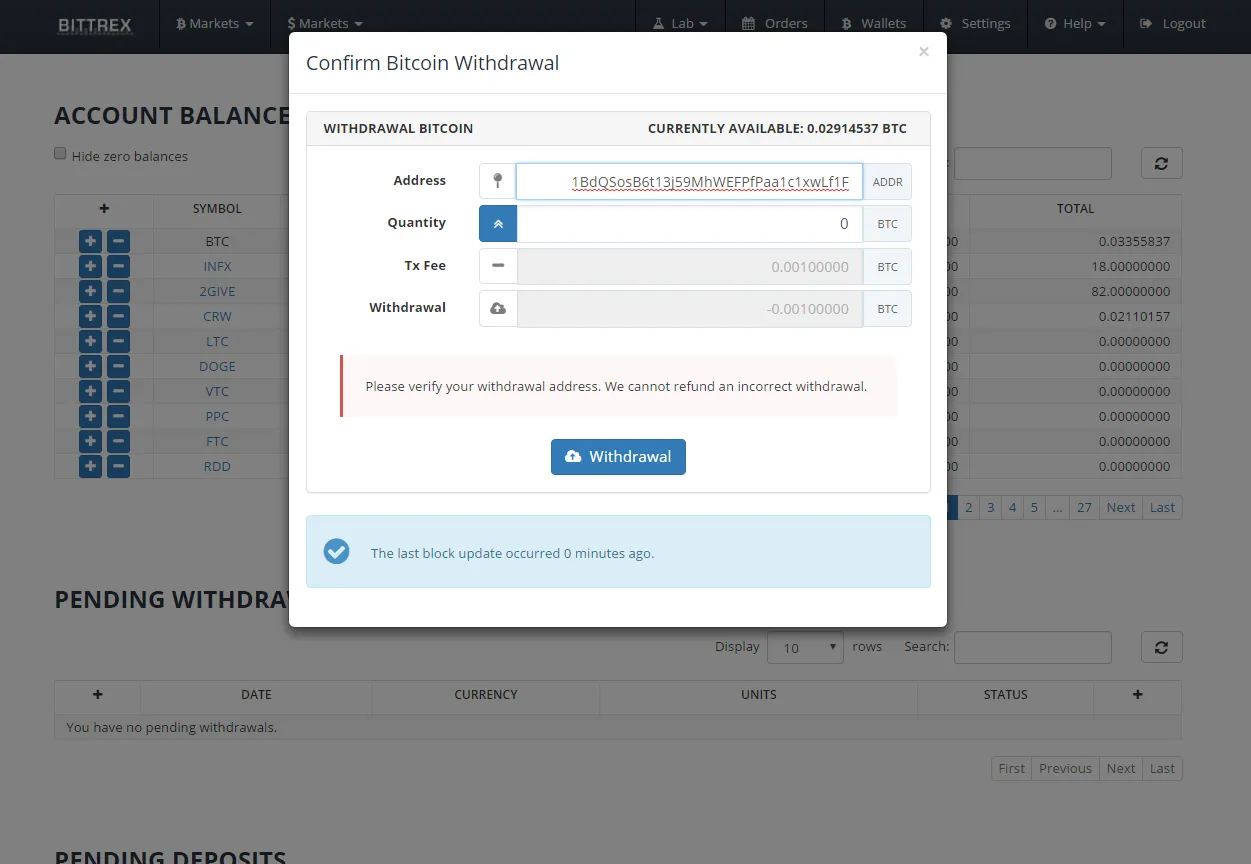Open the Lab dropdown menu
This screenshot has width=1251, height=864.
pos(680,23)
